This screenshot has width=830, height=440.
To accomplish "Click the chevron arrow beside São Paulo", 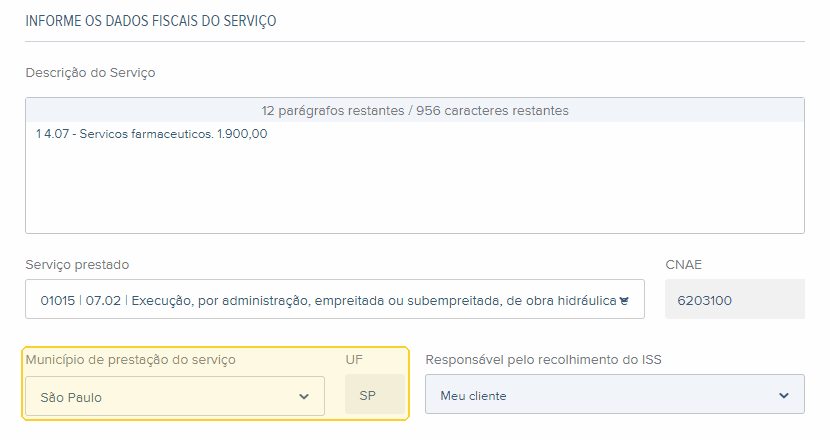I will [304, 397].
